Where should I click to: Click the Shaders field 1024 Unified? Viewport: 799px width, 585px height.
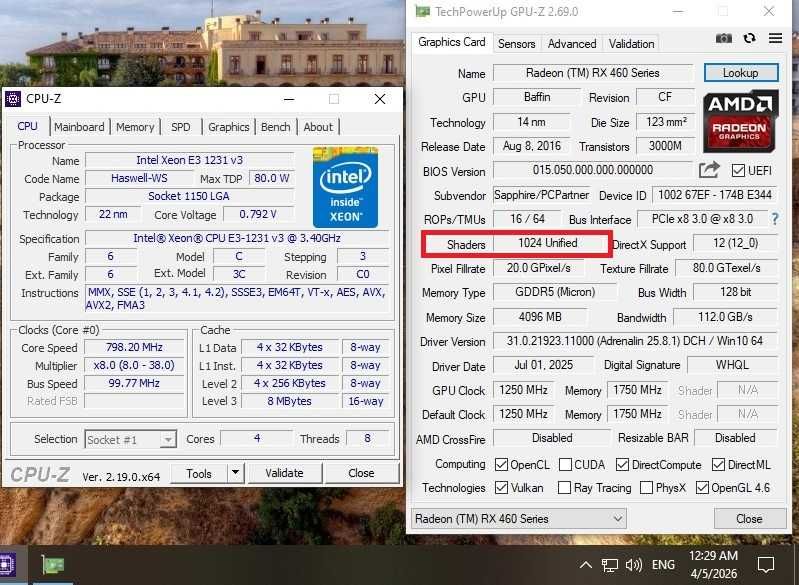pos(551,243)
